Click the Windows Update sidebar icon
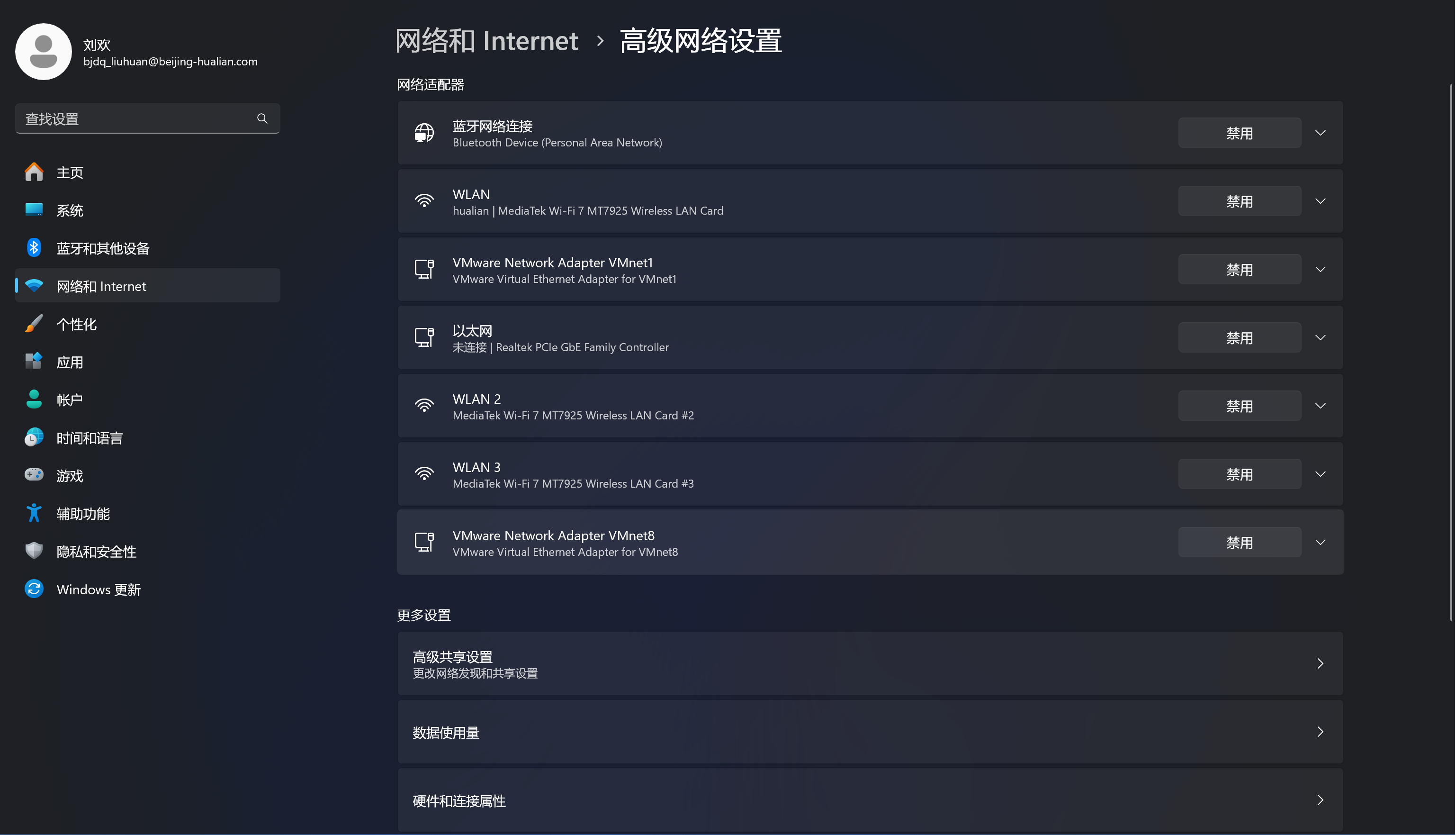 [x=34, y=589]
